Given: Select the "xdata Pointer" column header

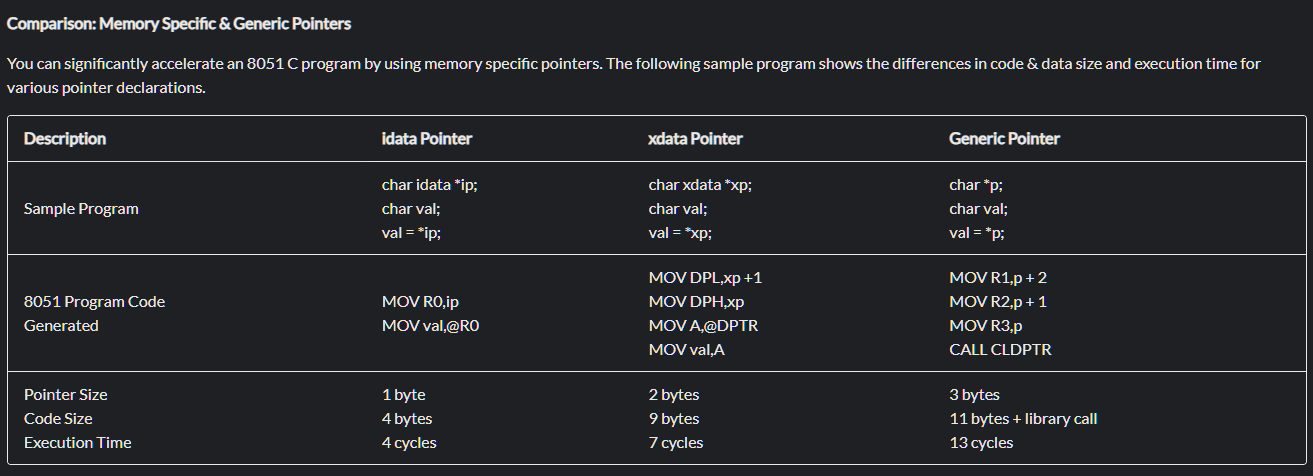Looking at the screenshot, I should 695,139.
